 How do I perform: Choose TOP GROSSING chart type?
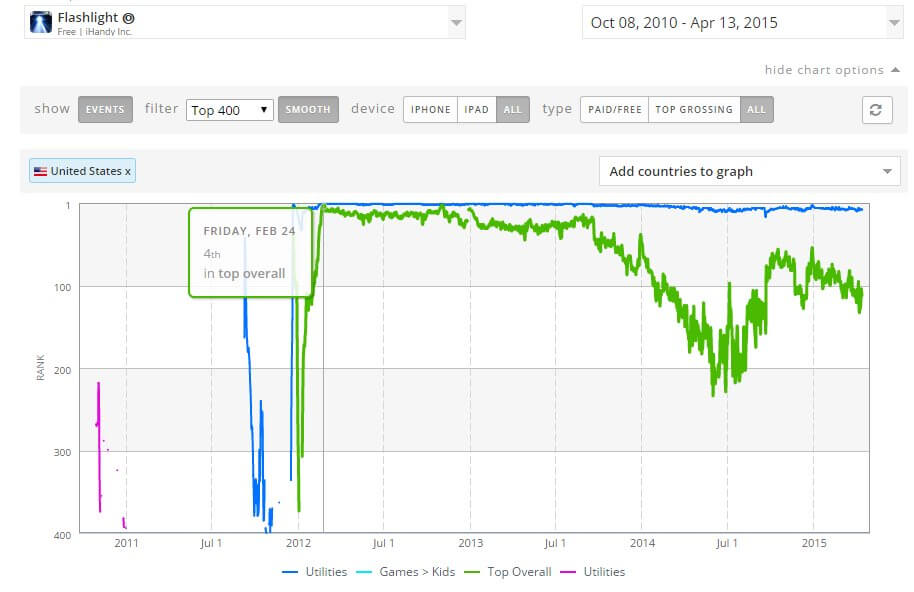(x=694, y=110)
